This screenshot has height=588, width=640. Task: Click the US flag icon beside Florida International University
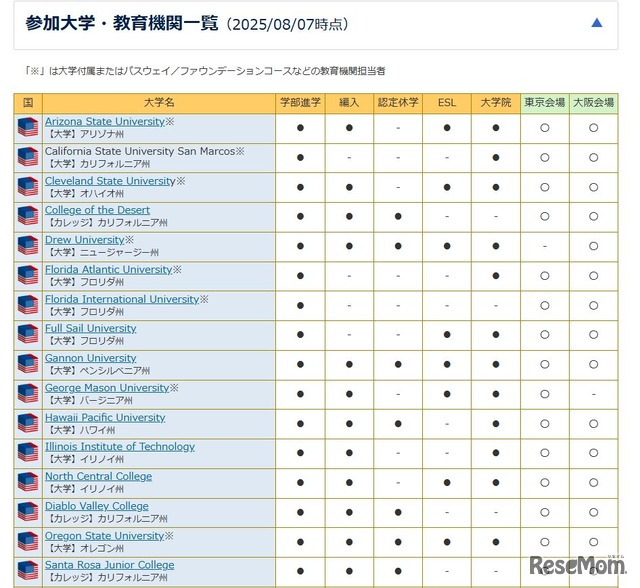(28, 305)
